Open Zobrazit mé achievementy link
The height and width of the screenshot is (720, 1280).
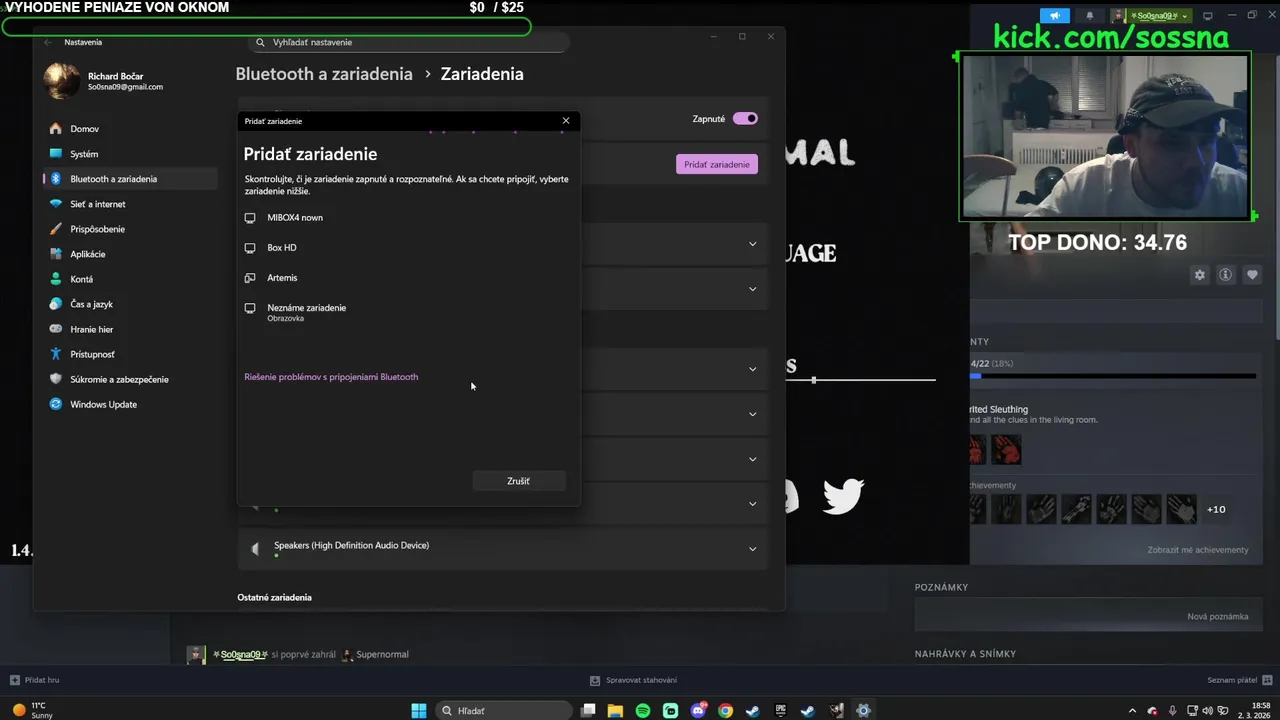1197,550
